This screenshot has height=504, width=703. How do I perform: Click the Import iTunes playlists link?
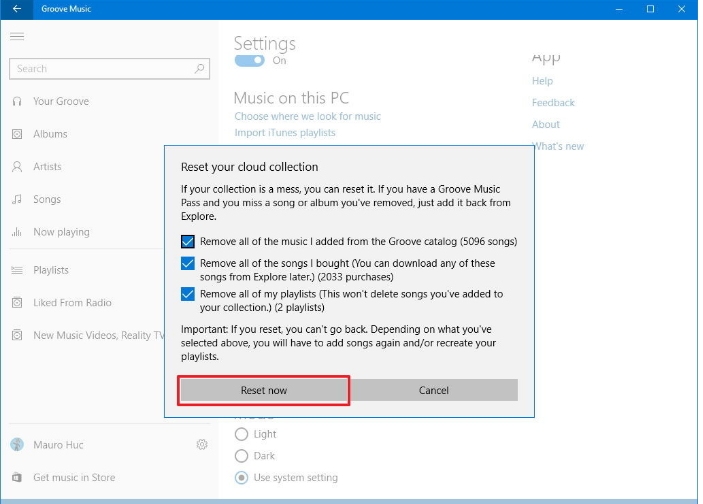coord(285,132)
